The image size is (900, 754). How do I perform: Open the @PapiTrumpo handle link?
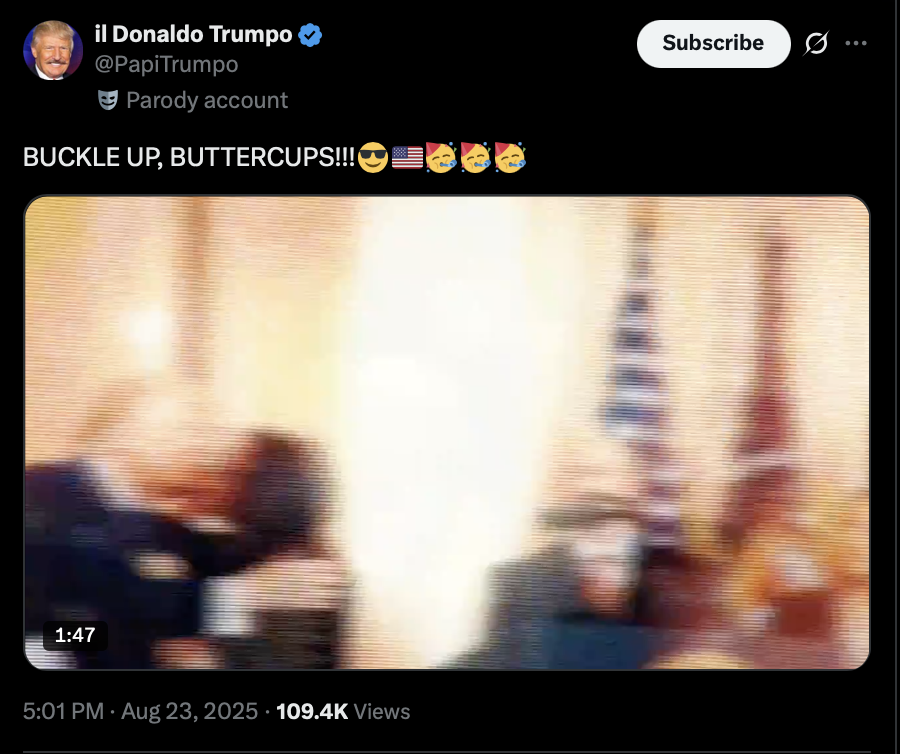[166, 64]
